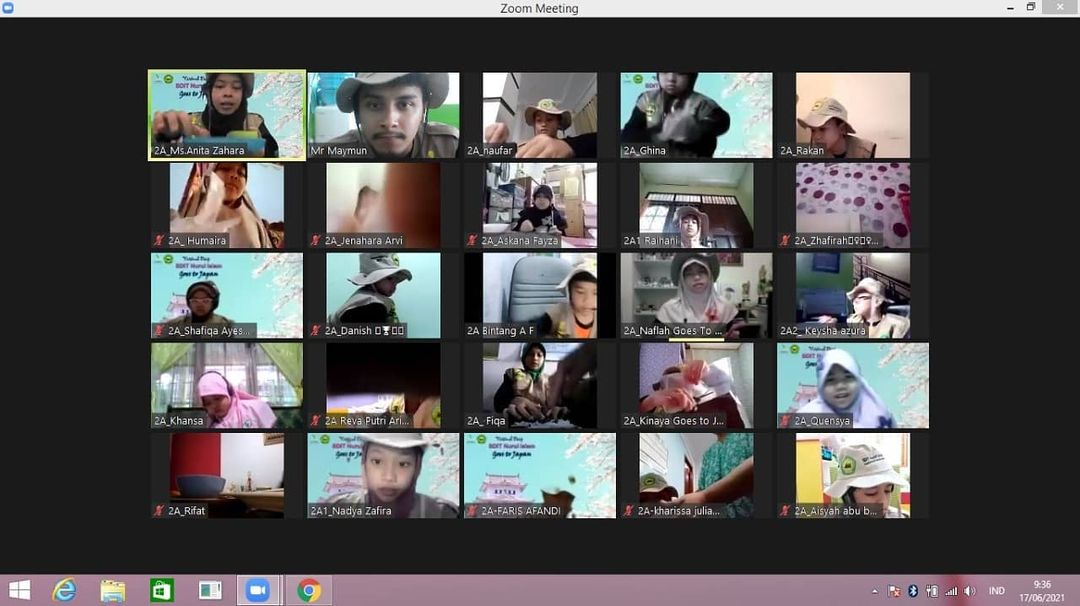Click the muted mic icon on 2A_Humaira
The width and height of the screenshot is (1080, 606).
(x=159, y=241)
